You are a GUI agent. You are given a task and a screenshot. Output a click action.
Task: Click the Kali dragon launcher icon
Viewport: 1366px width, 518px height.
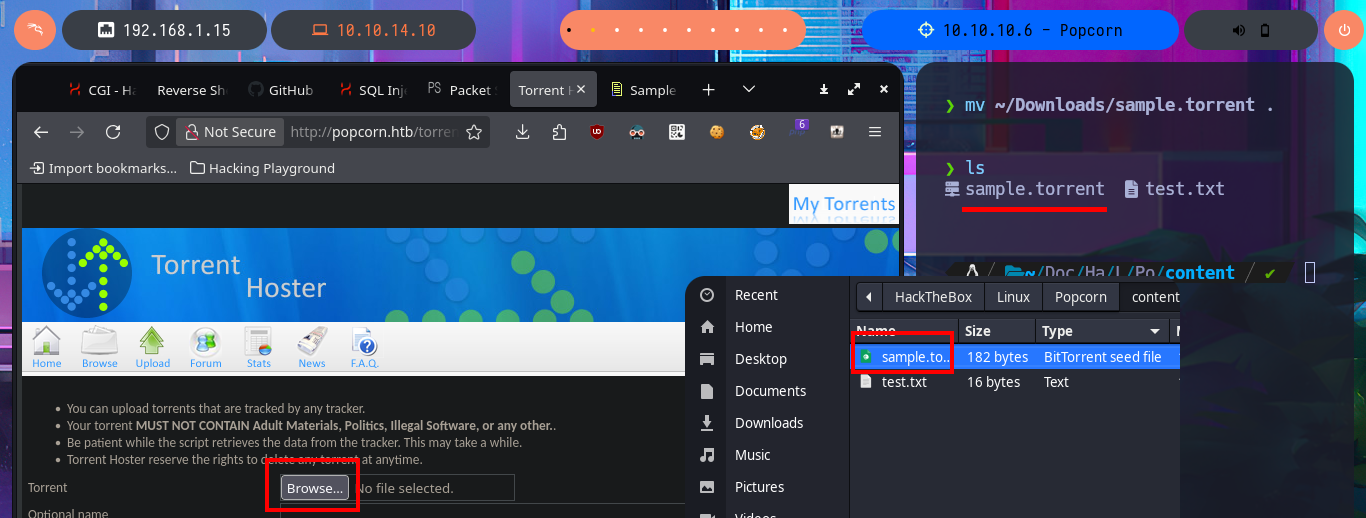point(34,30)
